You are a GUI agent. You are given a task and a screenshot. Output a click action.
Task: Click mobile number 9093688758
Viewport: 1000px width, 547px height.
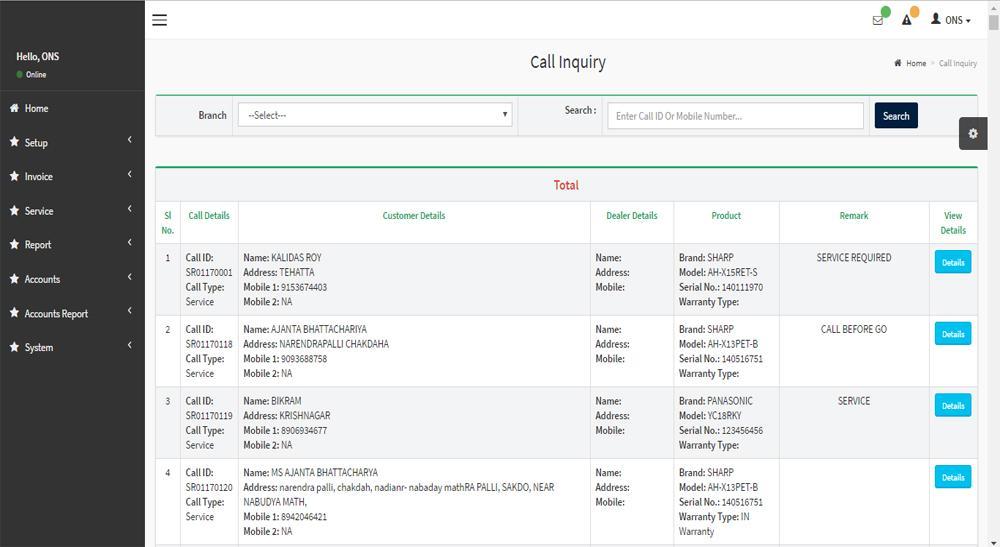coord(304,359)
